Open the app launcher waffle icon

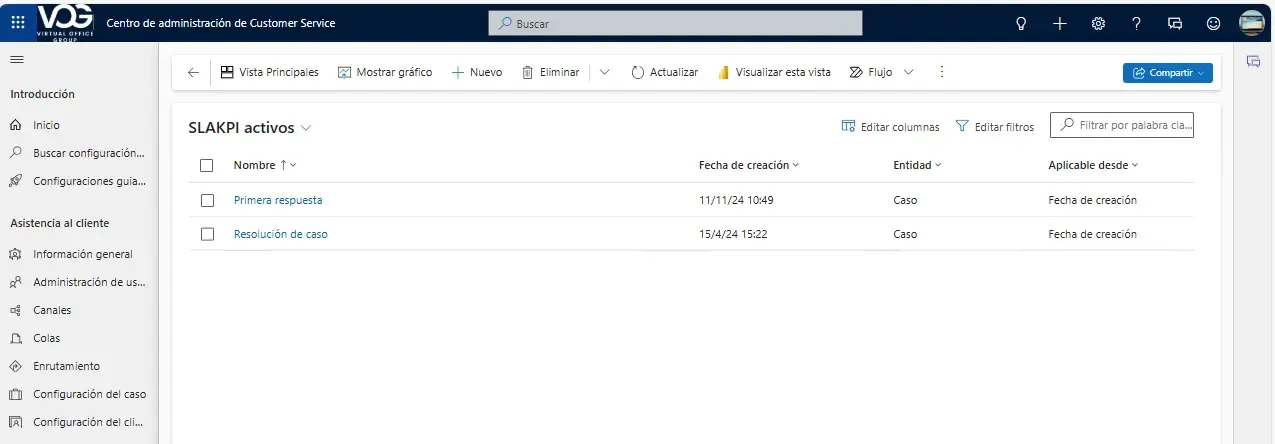18,22
